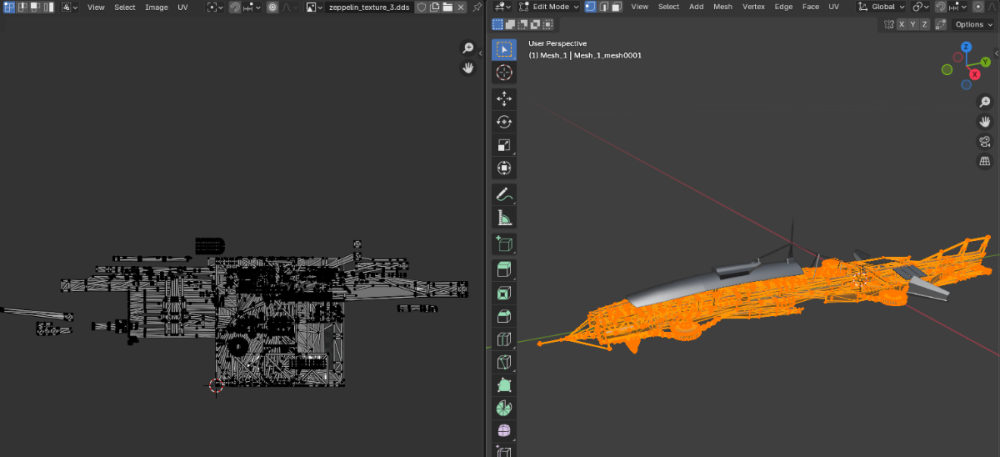Click the 3D viewport pan hand
The height and width of the screenshot is (457, 1000).
[x=985, y=122]
